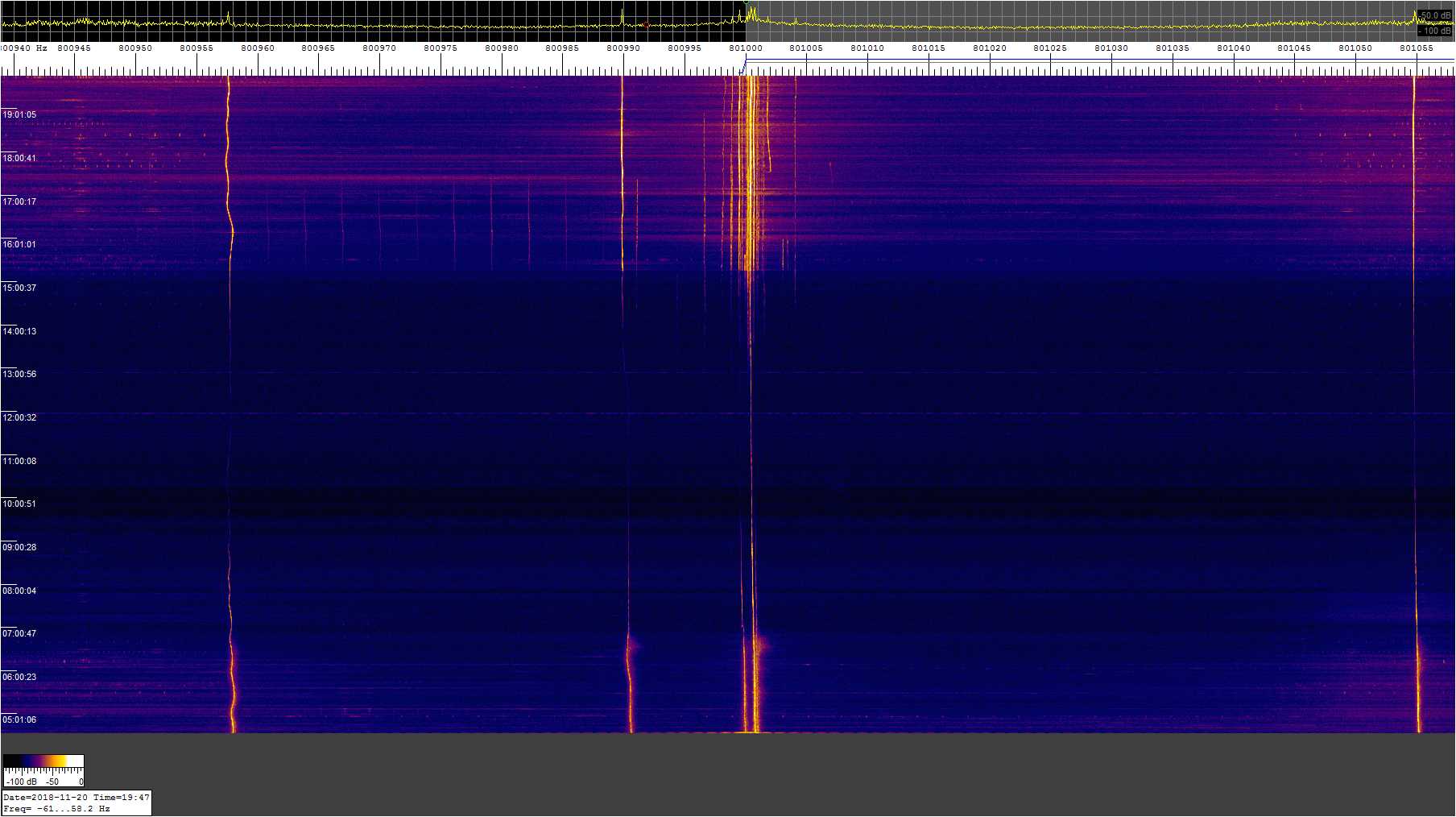The image size is (1456, 817).
Task: Click the 18:00:41 waterfall time label
Action: (x=19, y=159)
